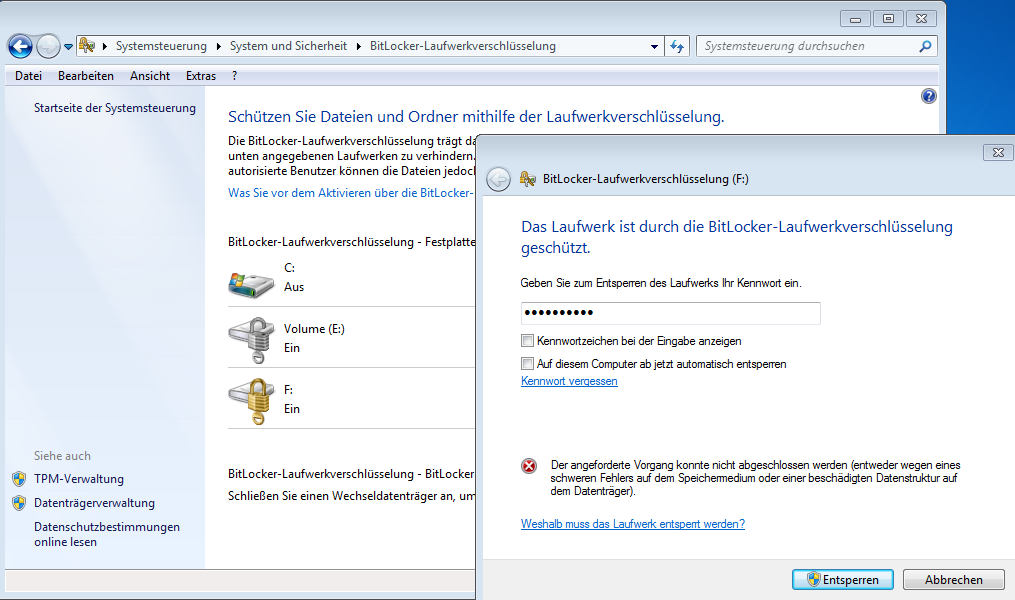Click the refresh button beside address bar

click(x=677, y=47)
